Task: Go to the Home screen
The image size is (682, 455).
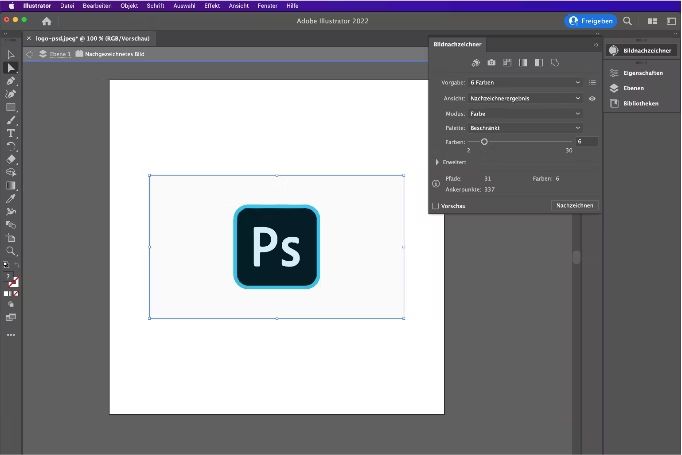Action: coord(47,21)
